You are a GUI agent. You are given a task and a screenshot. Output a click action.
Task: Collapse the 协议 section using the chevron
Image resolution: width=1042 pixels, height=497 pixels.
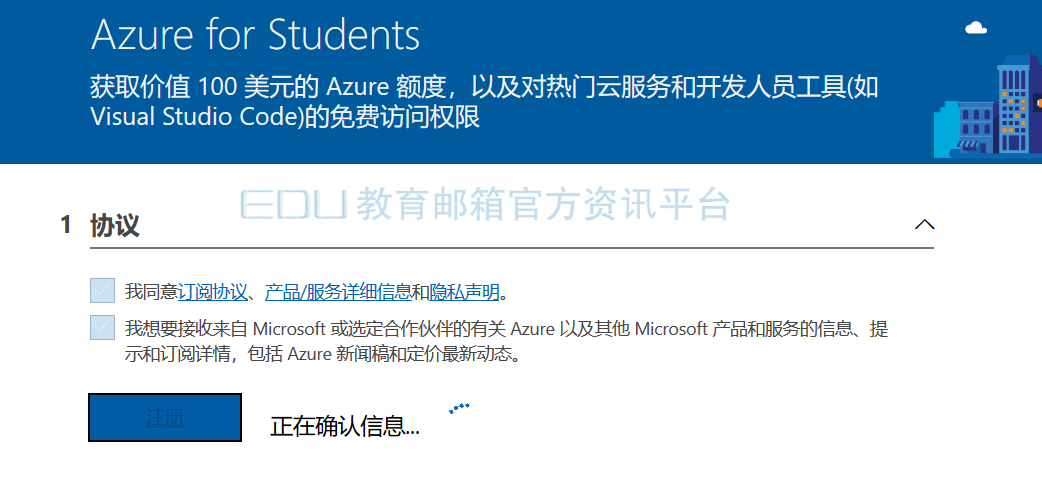tap(924, 225)
